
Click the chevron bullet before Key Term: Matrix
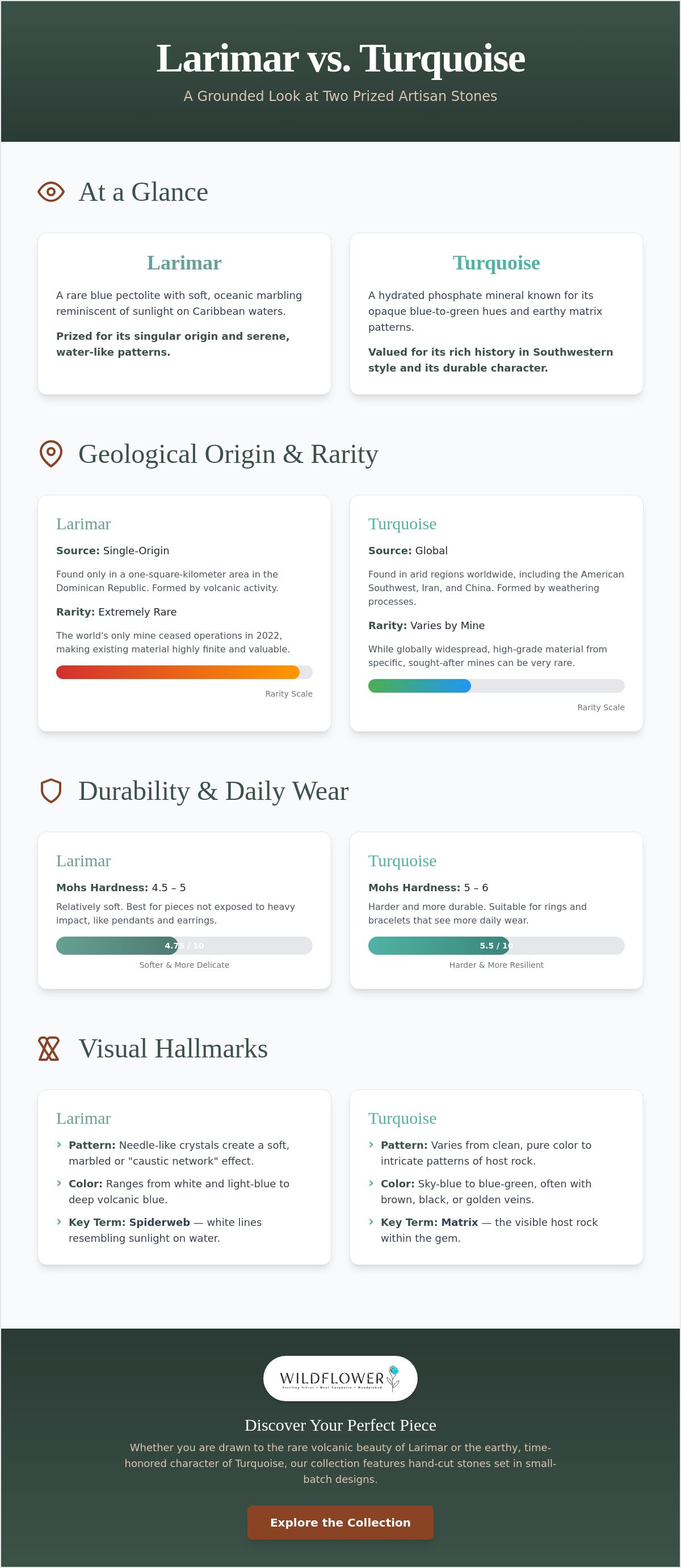click(371, 1221)
